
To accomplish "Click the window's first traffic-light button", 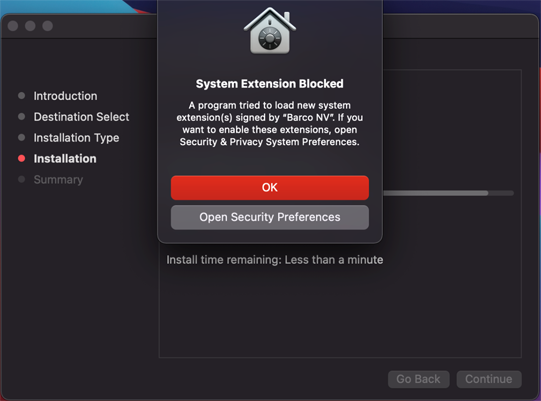I will [x=13, y=26].
